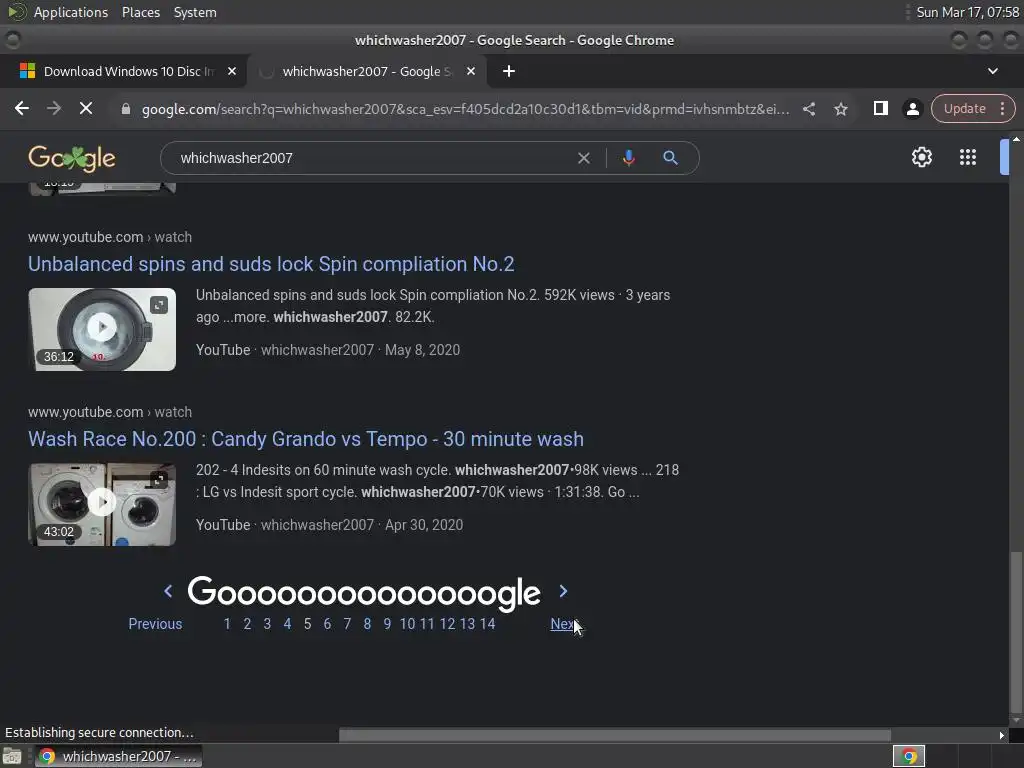Viewport: 1024px width, 768px height.
Task: Jump to results page 10
Action: pos(407,624)
